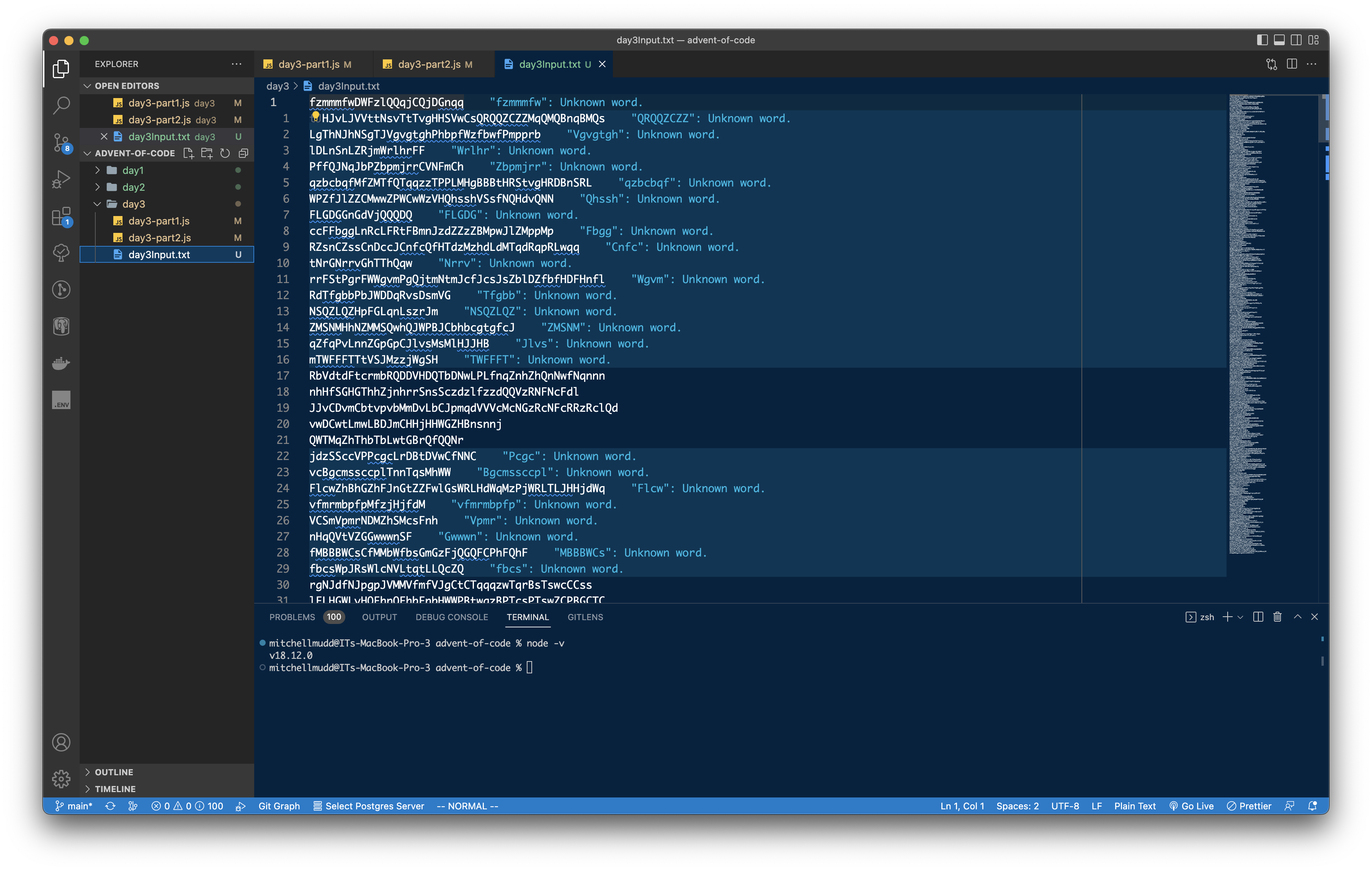Open Git Graph from the status bar
This screenshot has width=1372, height=871.
[279, 806]
